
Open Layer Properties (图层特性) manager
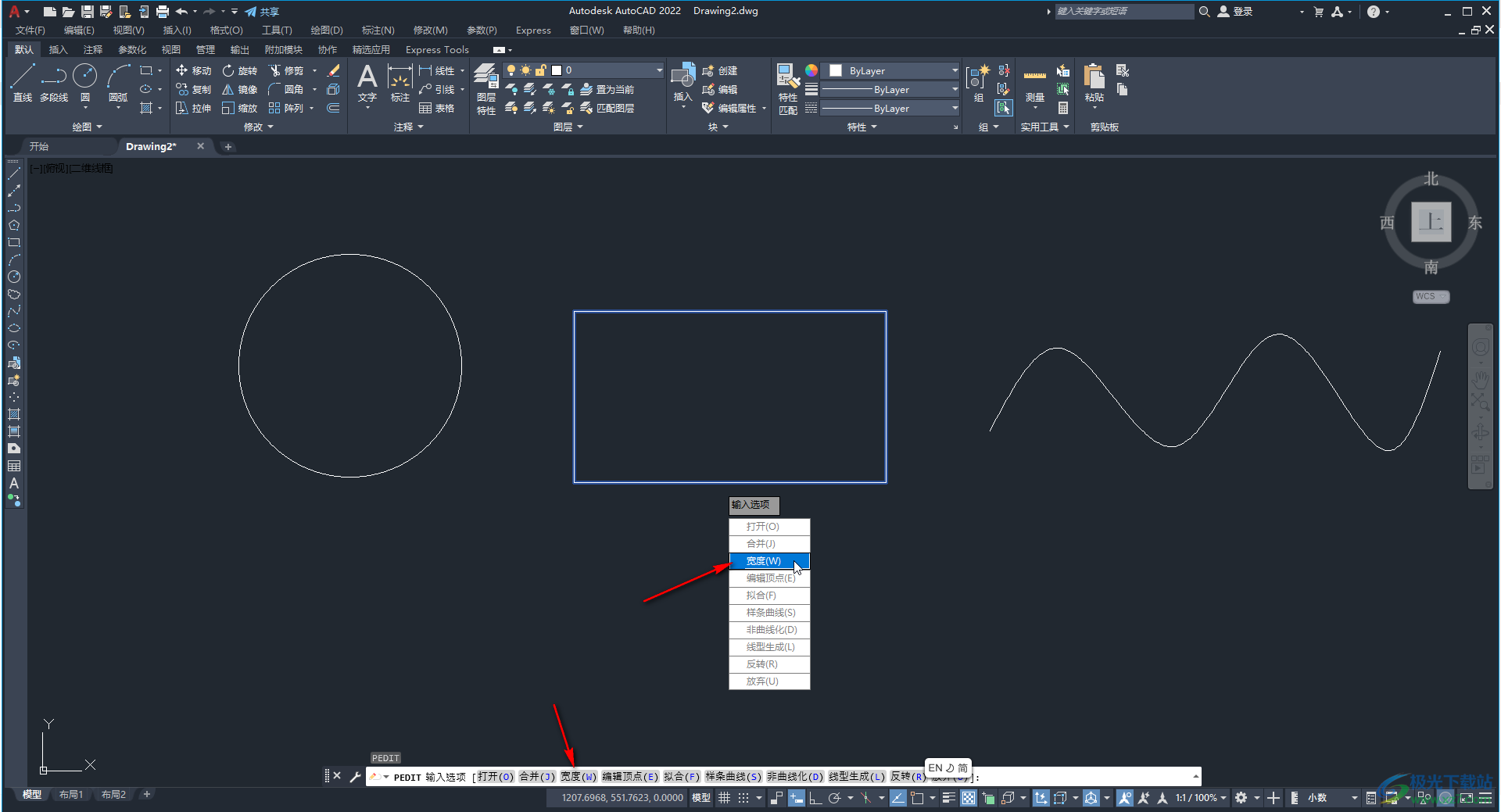(486, 89)
